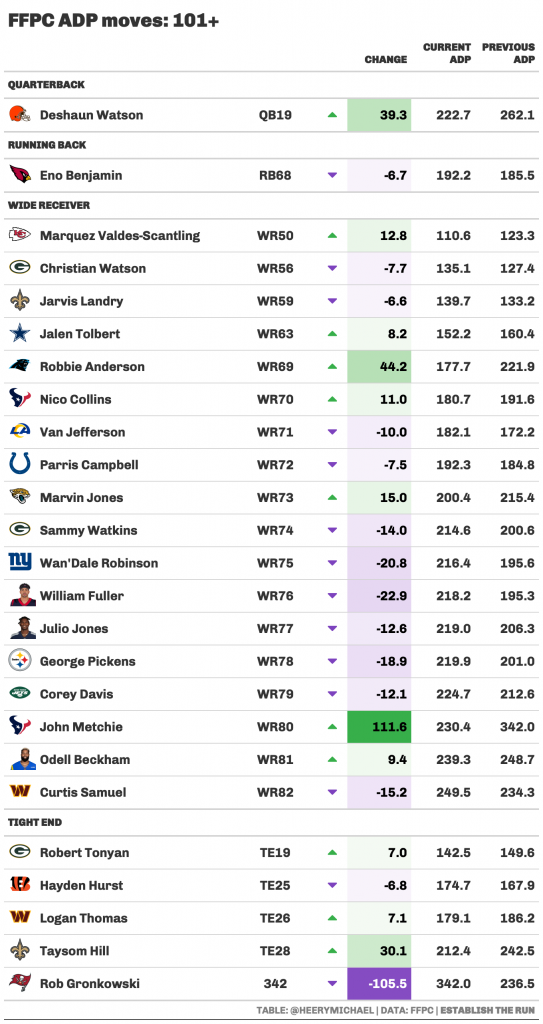Click William Fuller's headshot thumbnail

click(x=23, y=595)
